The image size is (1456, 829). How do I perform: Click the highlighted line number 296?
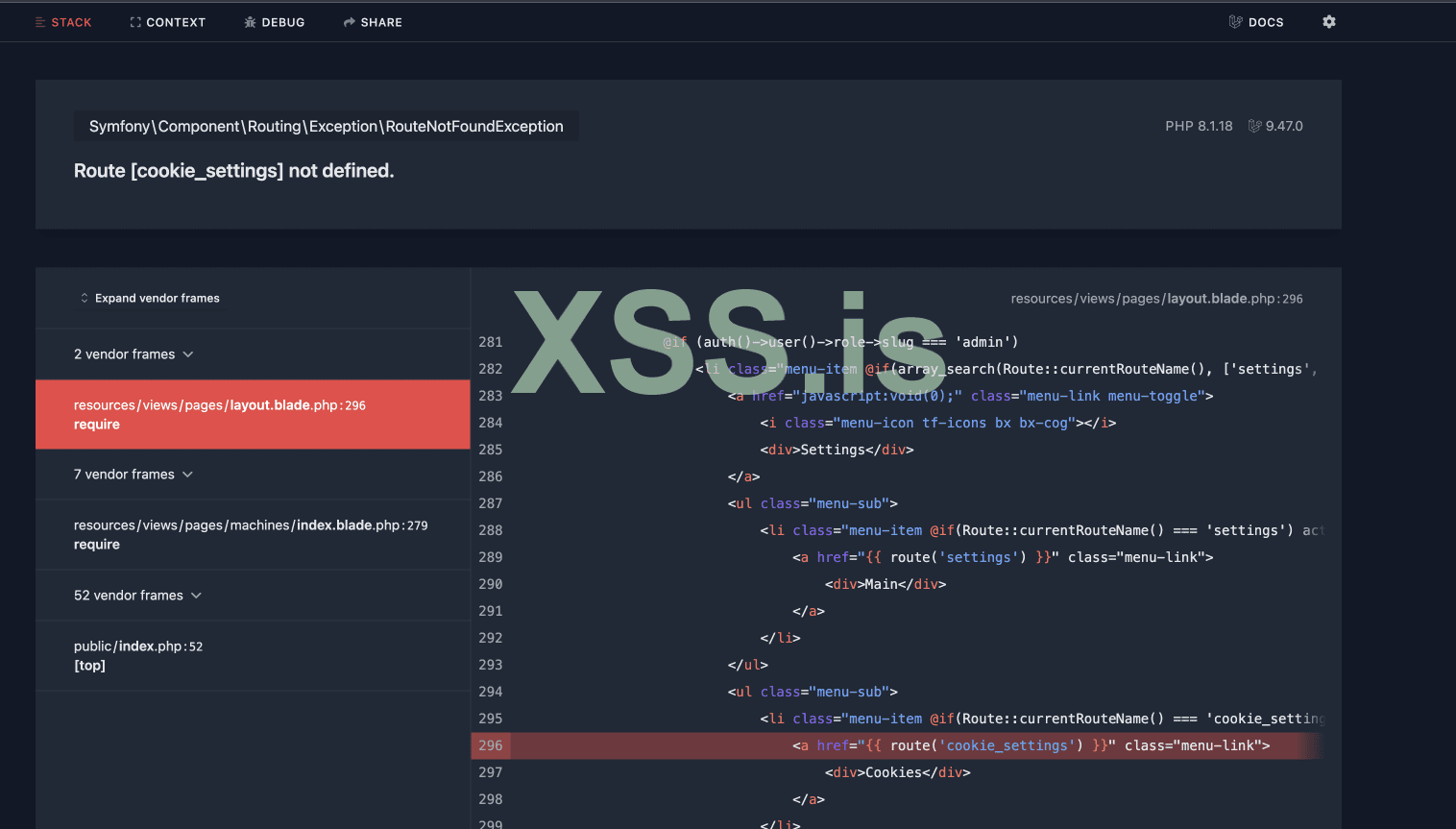491,745
